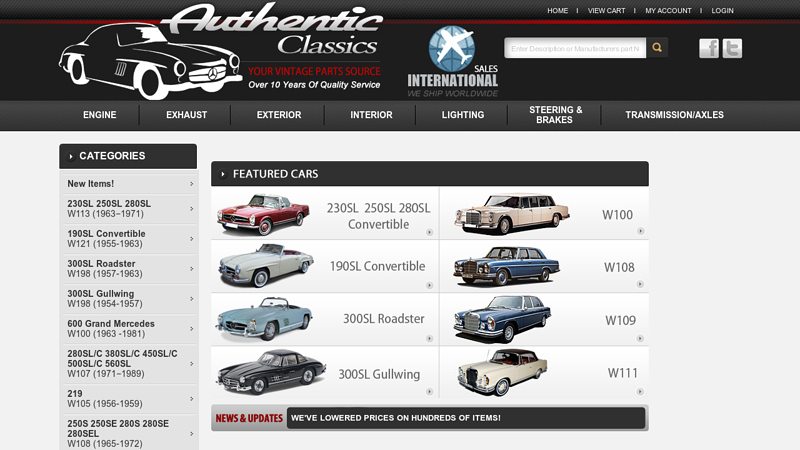The height and width of the screenshot is (450, 800).
Task: Click the lowered prices news banner
Action: click(x=466, y=418)
